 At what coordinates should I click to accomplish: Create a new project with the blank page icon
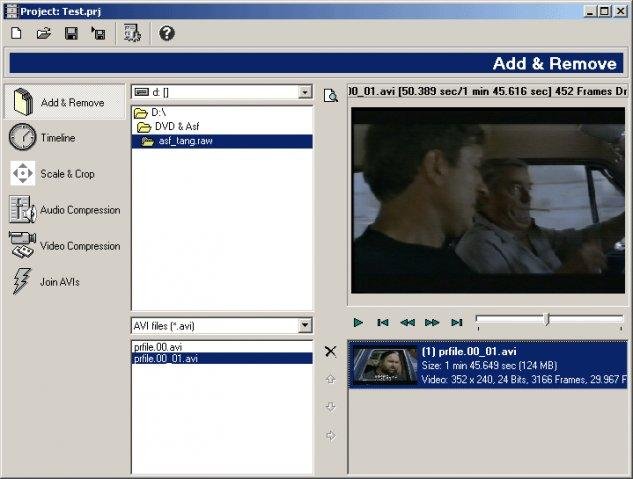tap(17, 33)
